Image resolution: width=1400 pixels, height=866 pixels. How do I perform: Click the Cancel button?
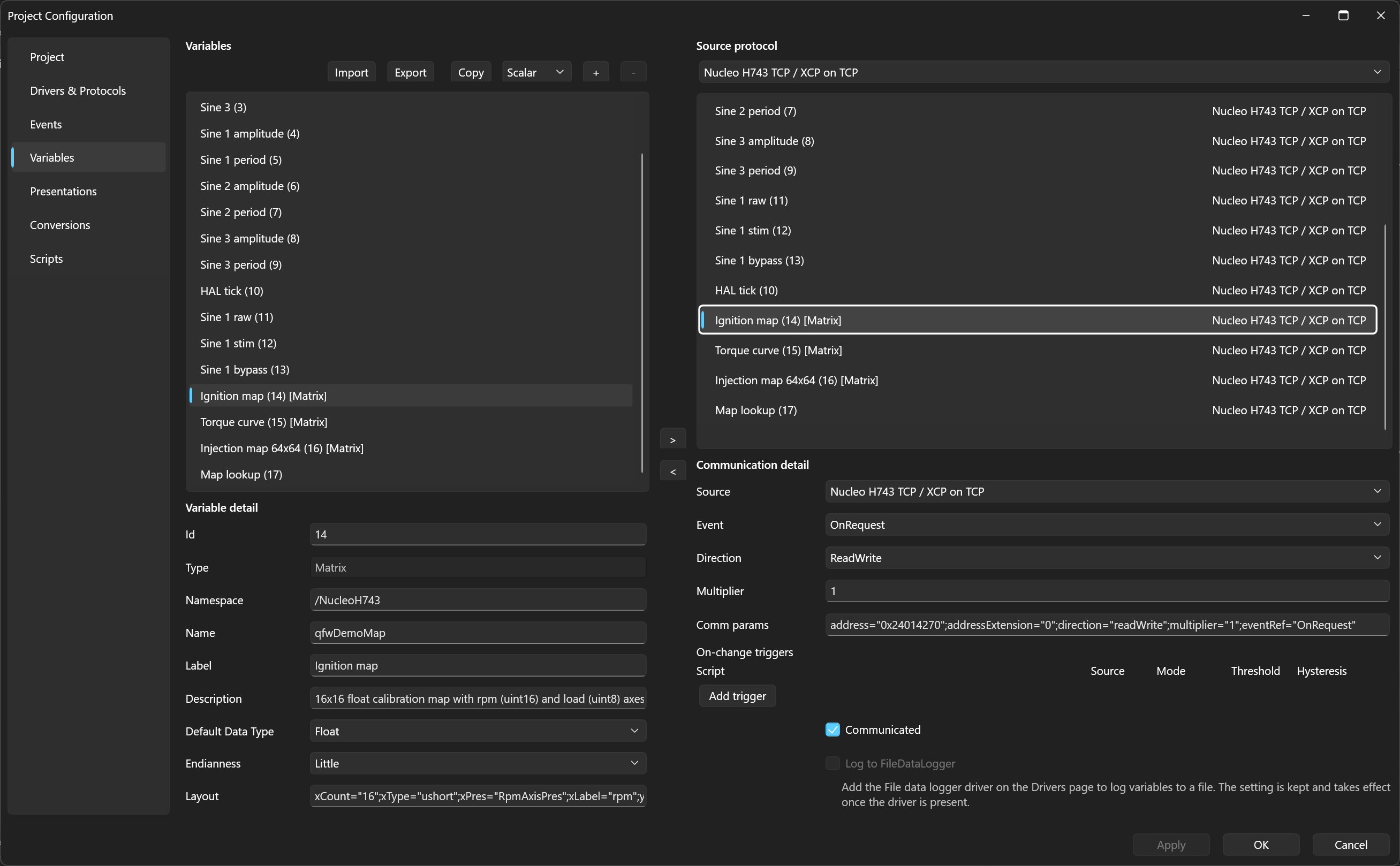pos(1351,845)
